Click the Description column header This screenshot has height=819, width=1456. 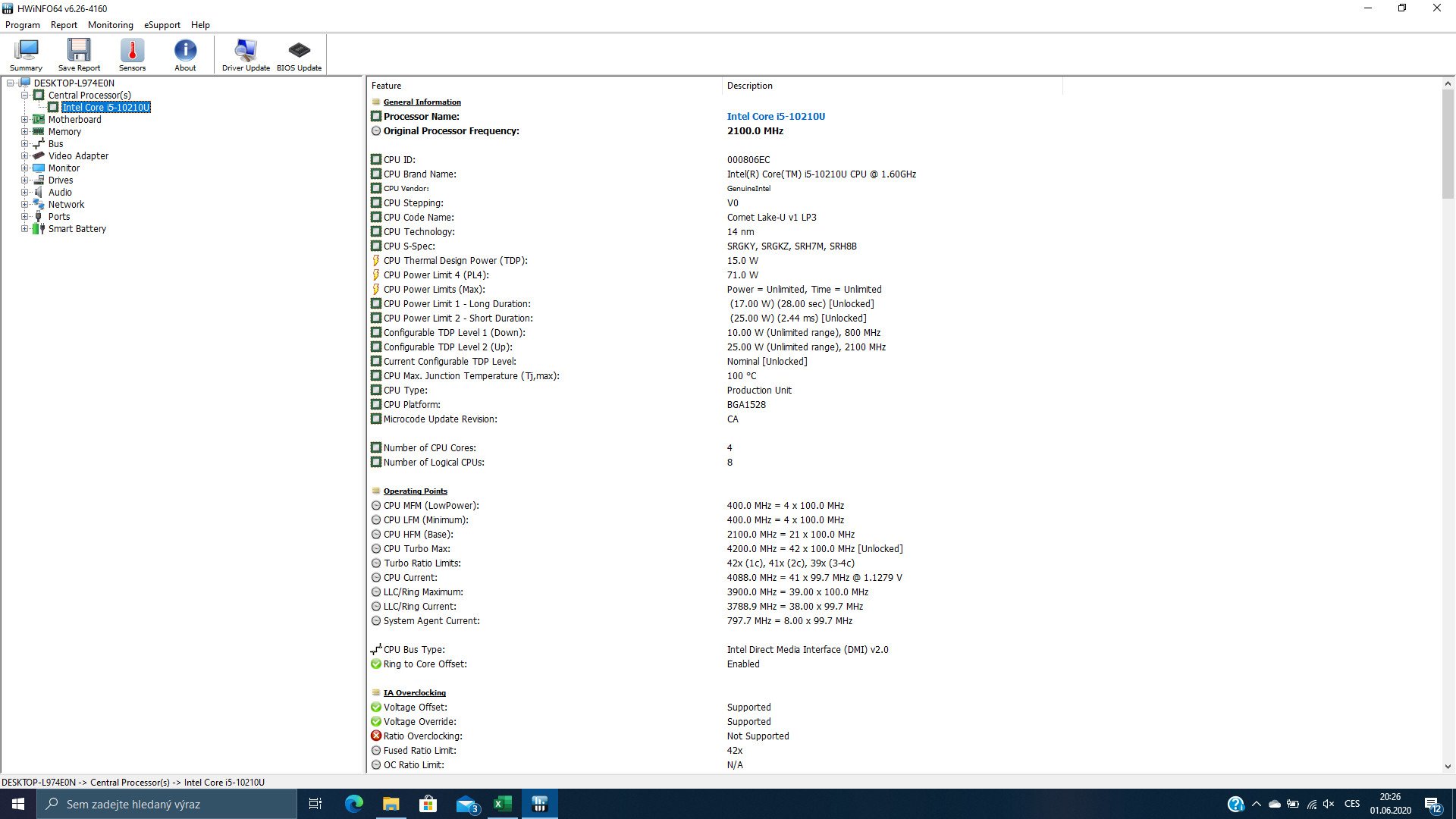(892, 86)
